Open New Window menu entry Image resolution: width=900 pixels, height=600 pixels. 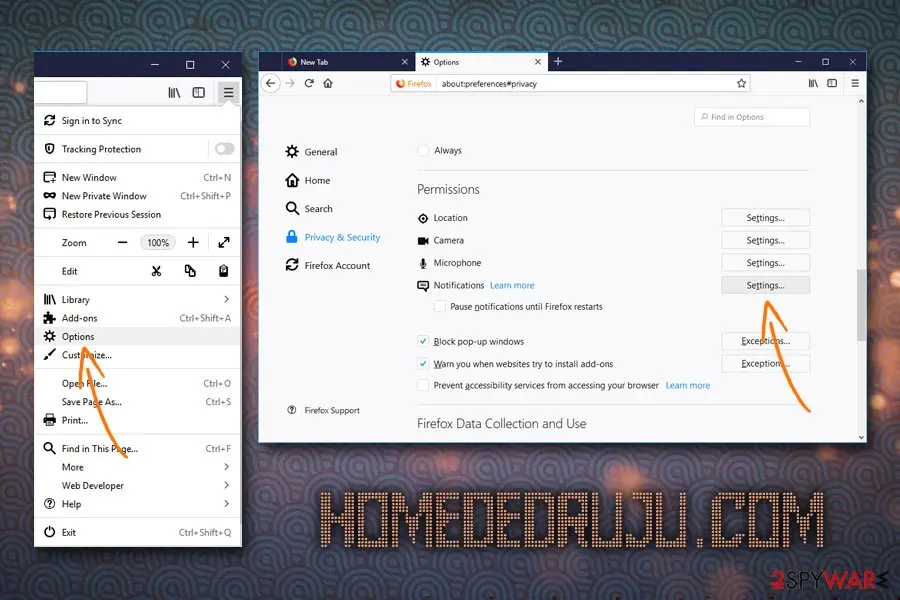click(138, 177)
